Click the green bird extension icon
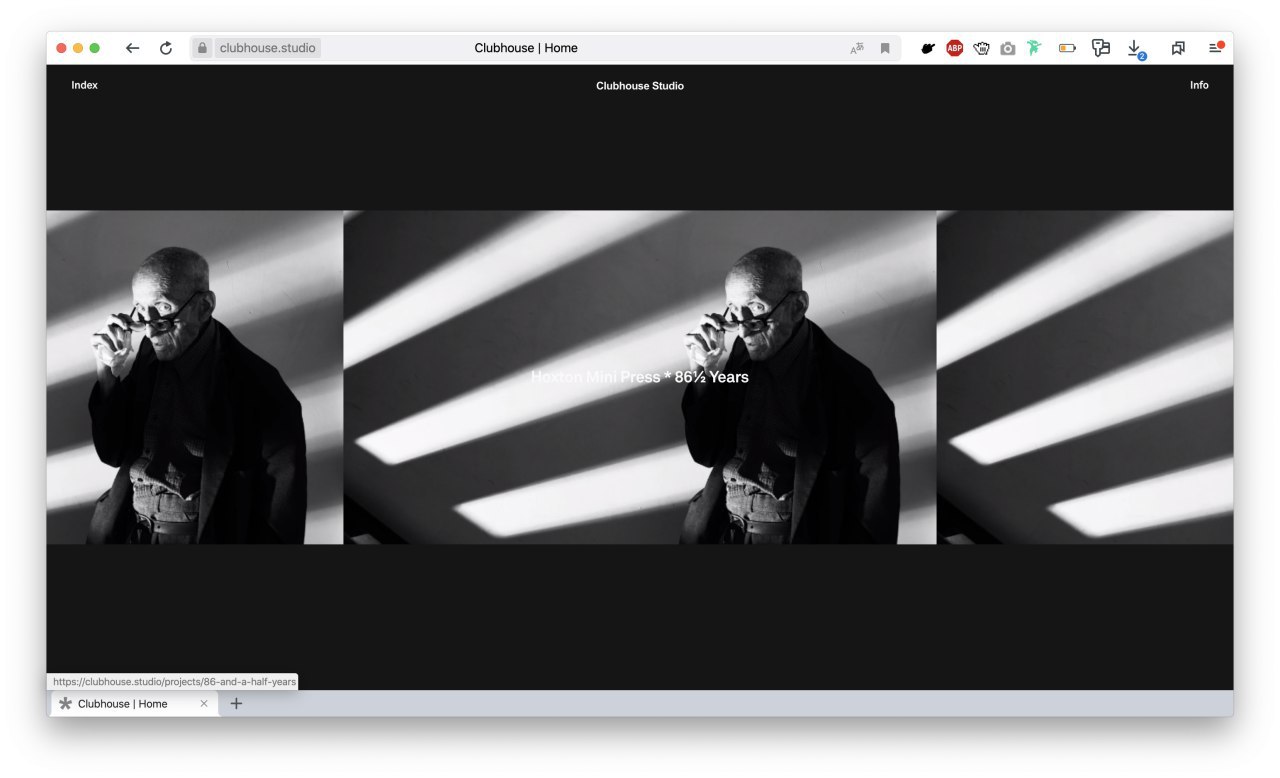Viewport: 1280px width, 778px height. (1034, 48)
